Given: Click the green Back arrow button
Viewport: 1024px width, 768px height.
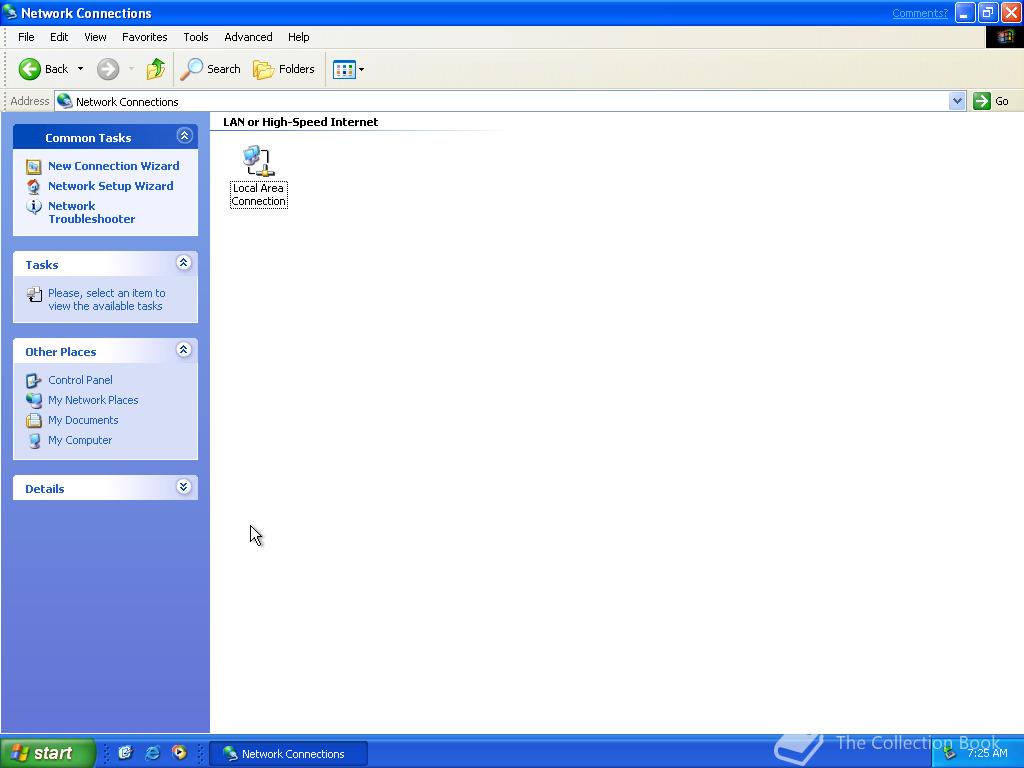Looking at the screenshot, I should [29, 69].
